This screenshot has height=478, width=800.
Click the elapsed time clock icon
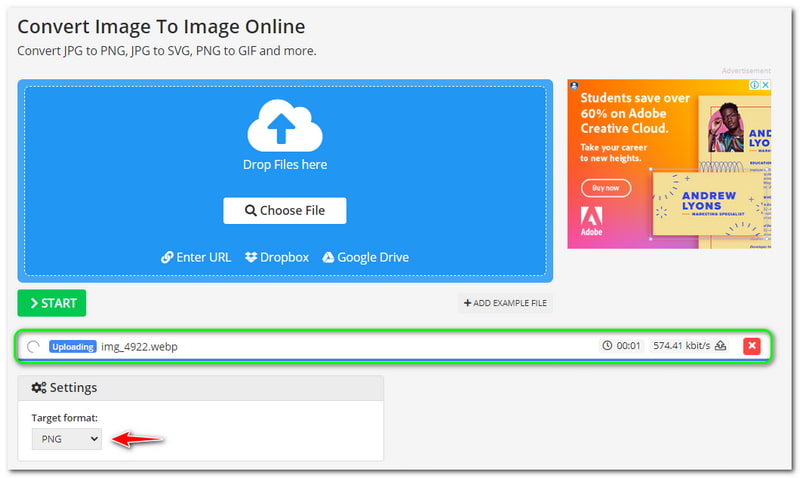607,346
